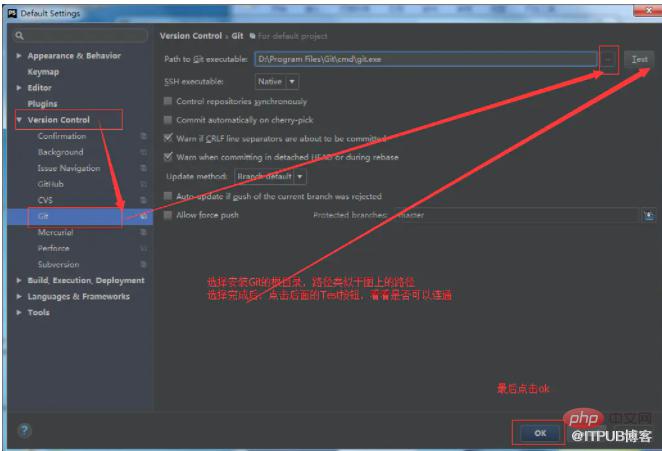Expand Build, Execution, Deployment section

19,280
